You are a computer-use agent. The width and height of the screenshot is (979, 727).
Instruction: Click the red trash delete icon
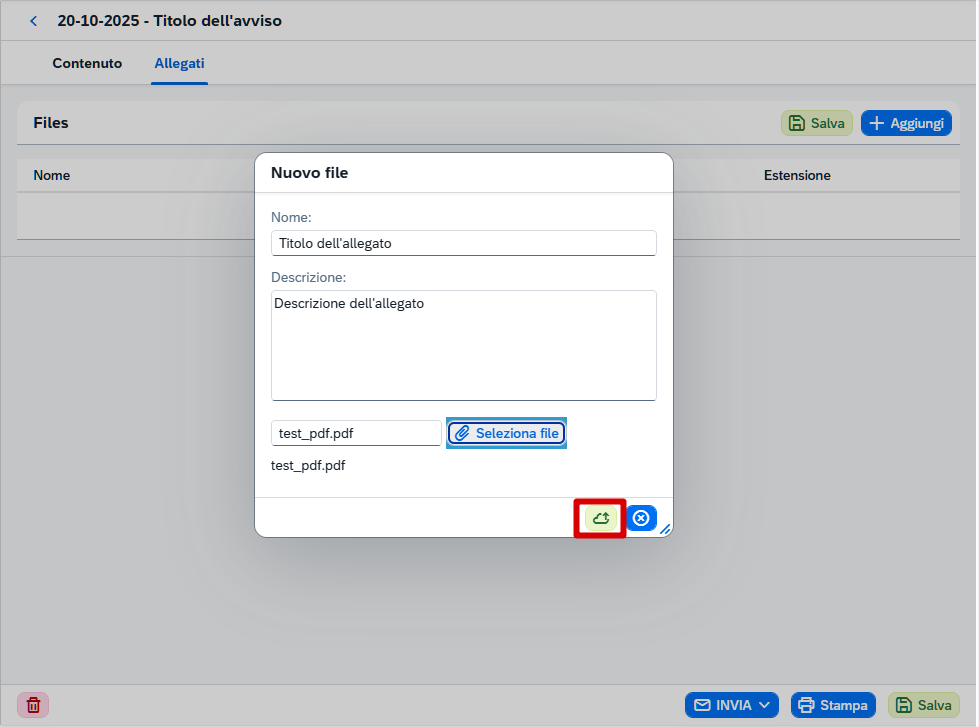pyautogui.click(x=33, y=705)
